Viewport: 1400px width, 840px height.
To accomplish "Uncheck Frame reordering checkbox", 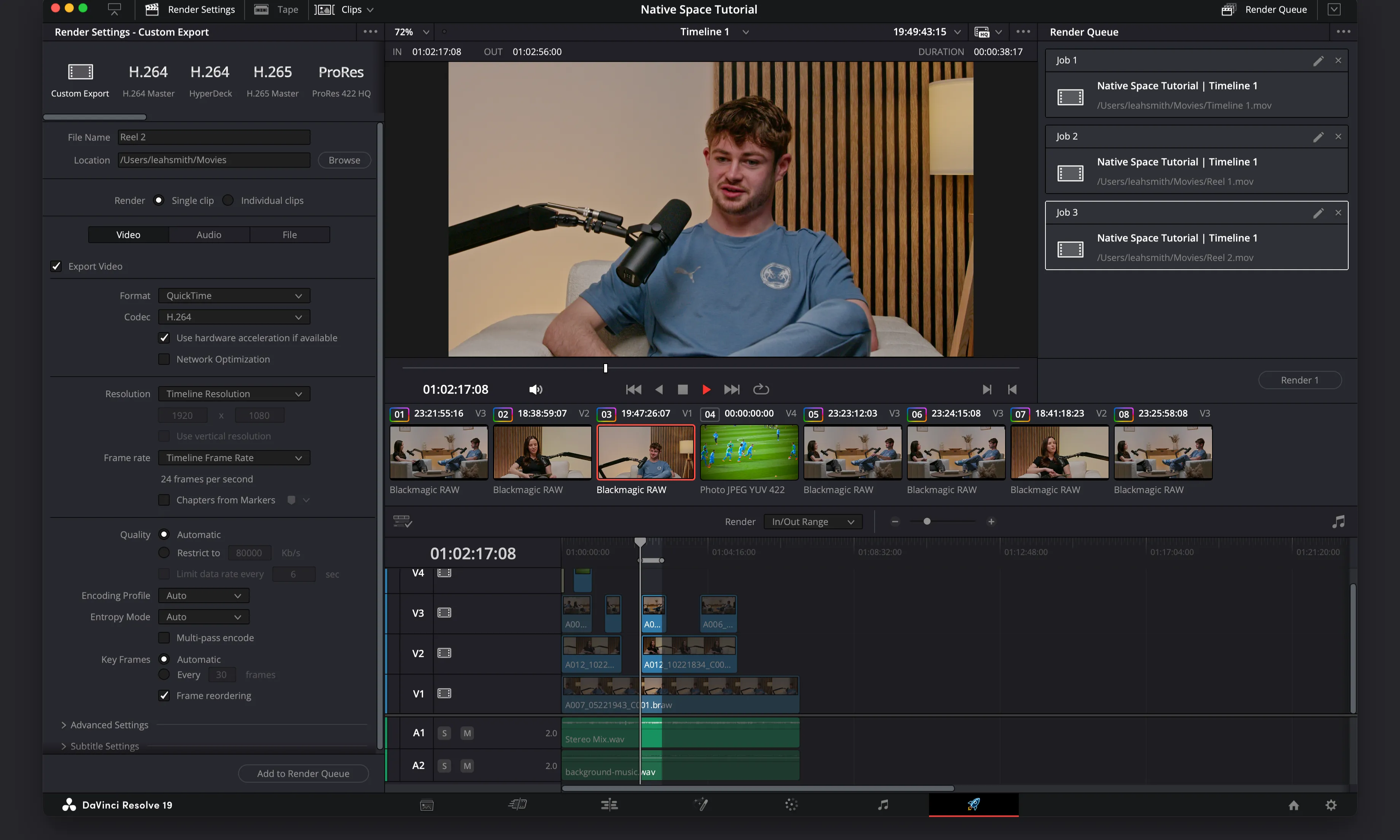I will pos(164,696).
